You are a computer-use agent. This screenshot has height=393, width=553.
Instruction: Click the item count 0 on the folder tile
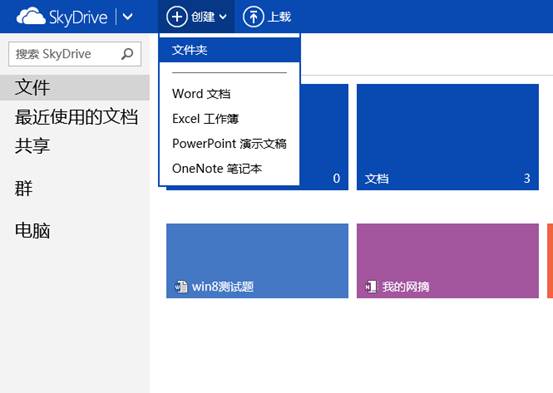(336, 178)
